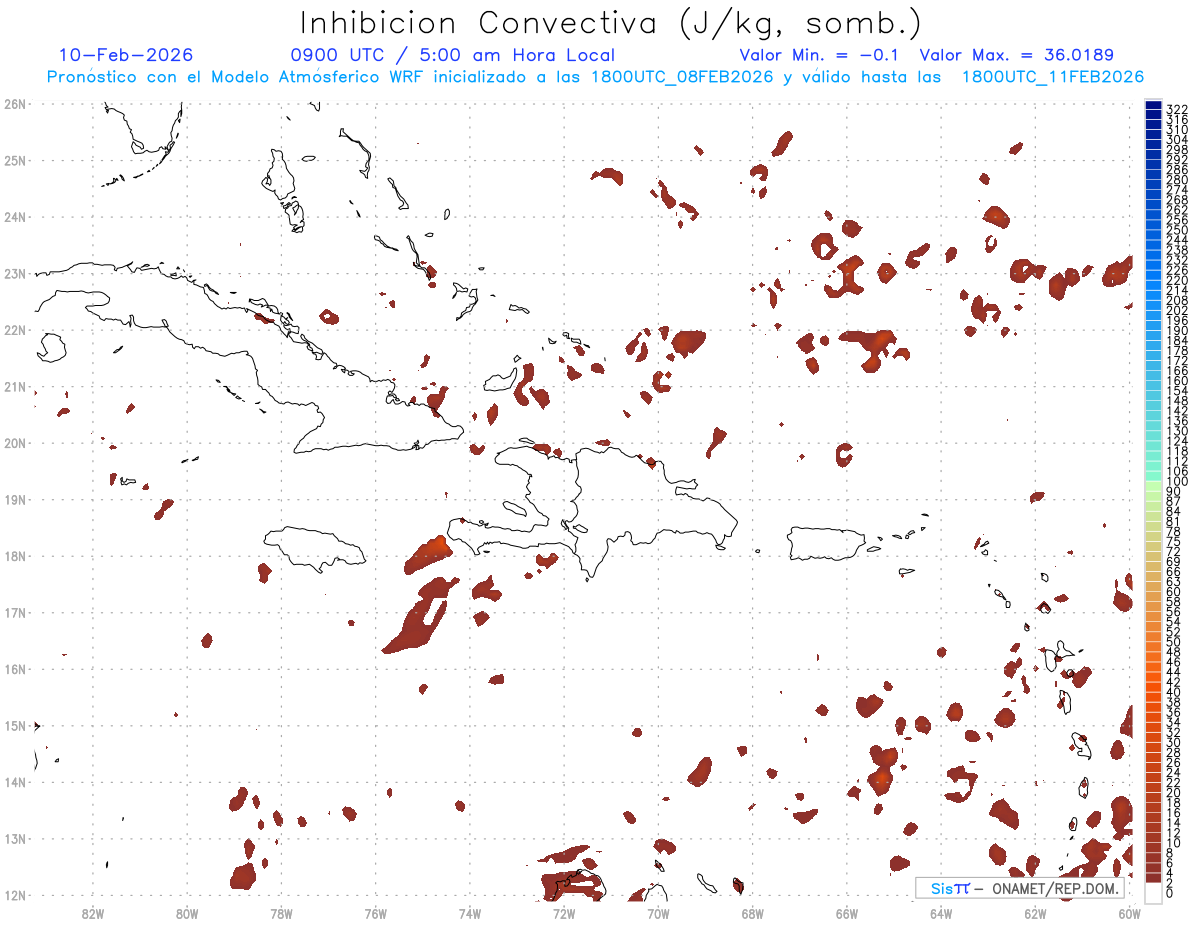Screen dimensions: 1200x927
Task: Click the 26N latitude label
Action: coord(15,104)
